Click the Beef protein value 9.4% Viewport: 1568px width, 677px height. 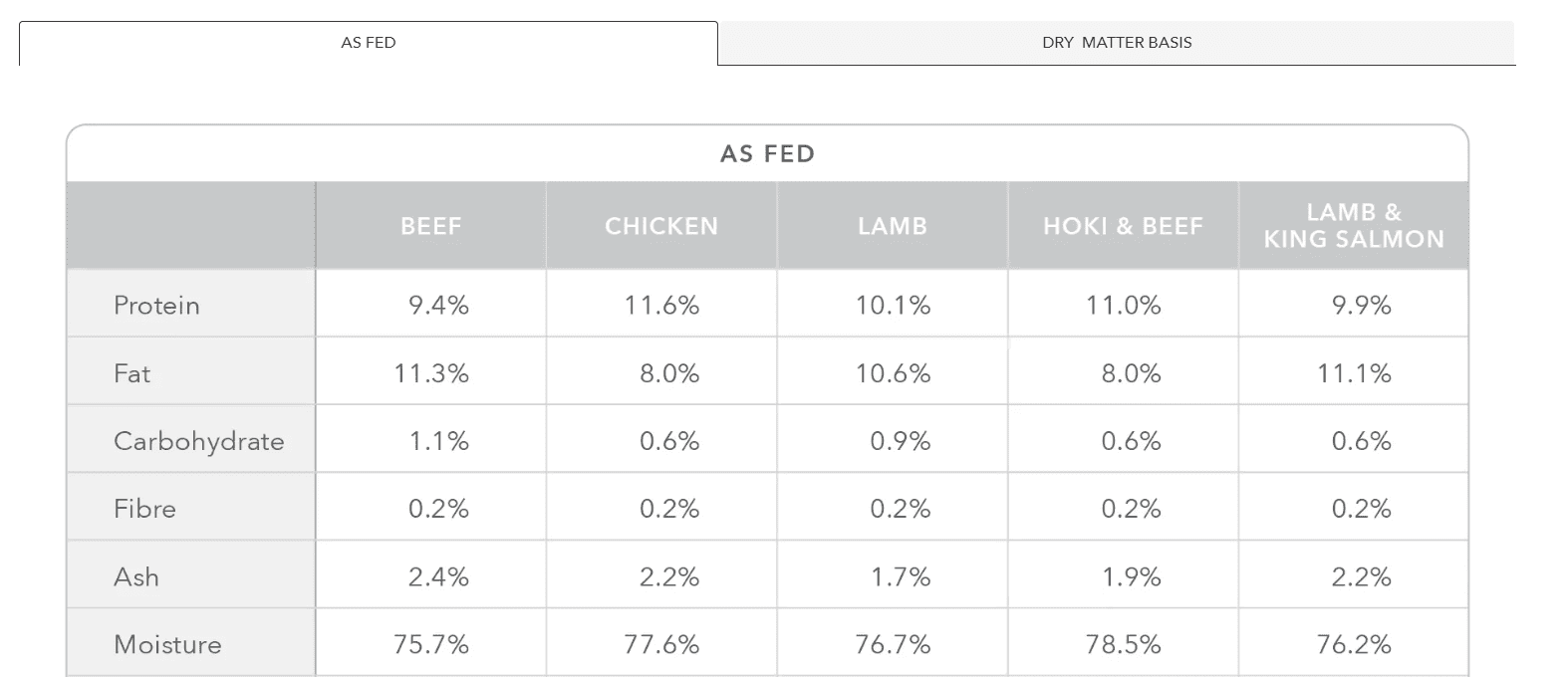point(438,305)
